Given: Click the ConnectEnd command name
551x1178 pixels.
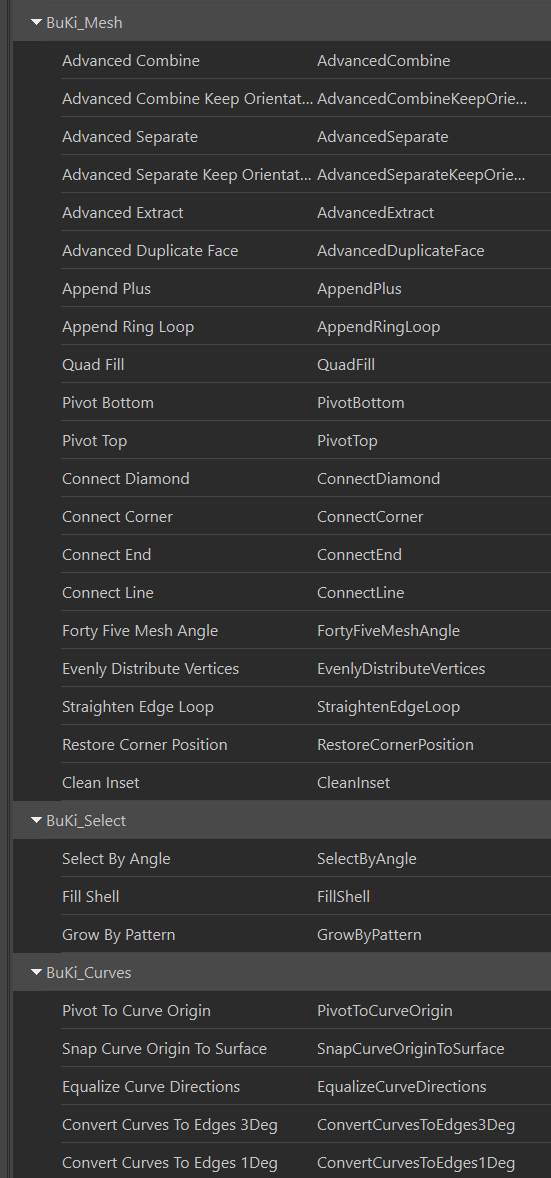Looking at the screenshot, I should pyautogui.click(x=359, y=554).
